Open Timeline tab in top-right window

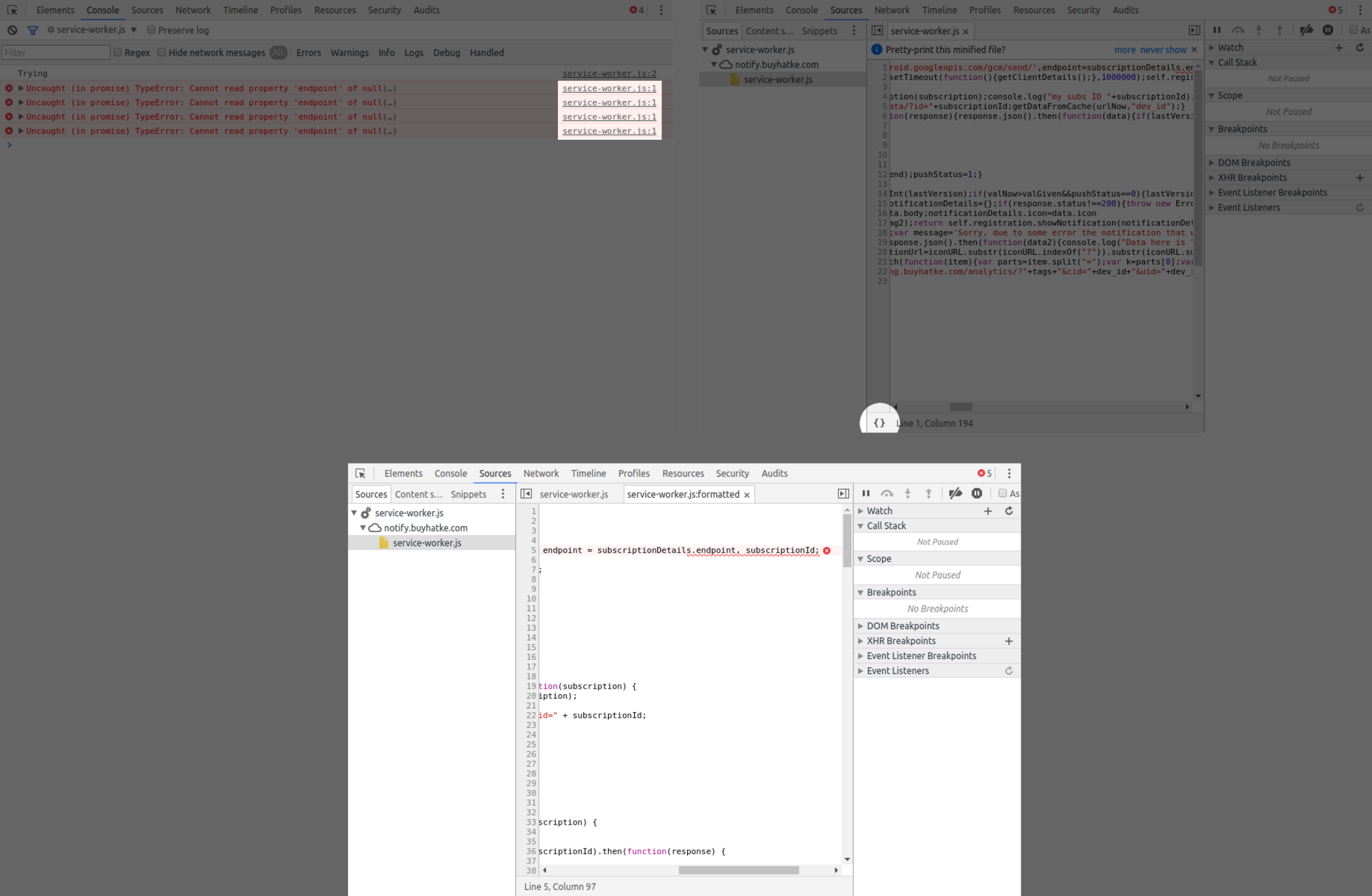(939, 10)
